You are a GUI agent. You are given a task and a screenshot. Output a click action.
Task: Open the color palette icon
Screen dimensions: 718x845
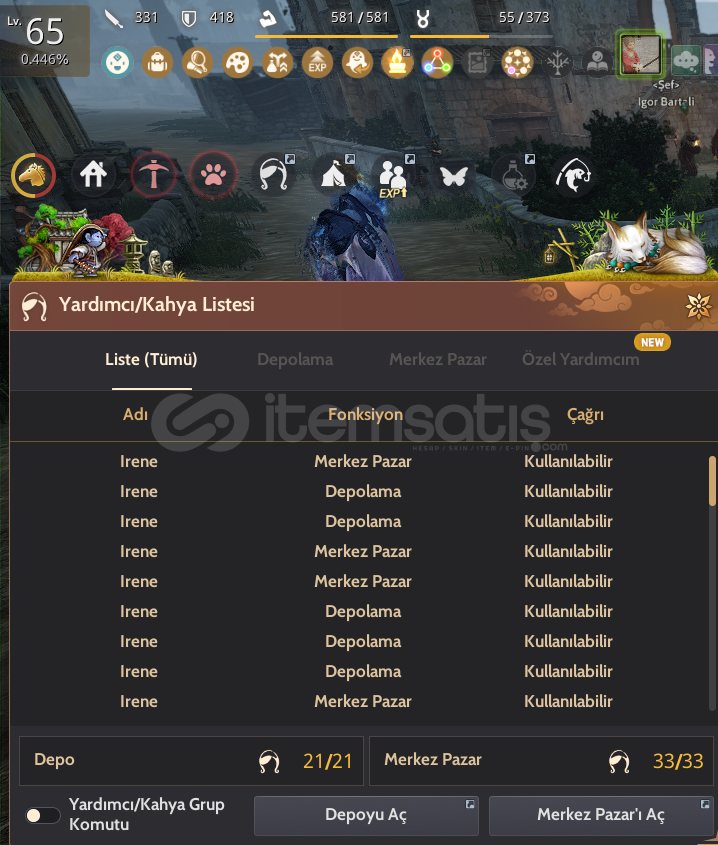(237, 63)
